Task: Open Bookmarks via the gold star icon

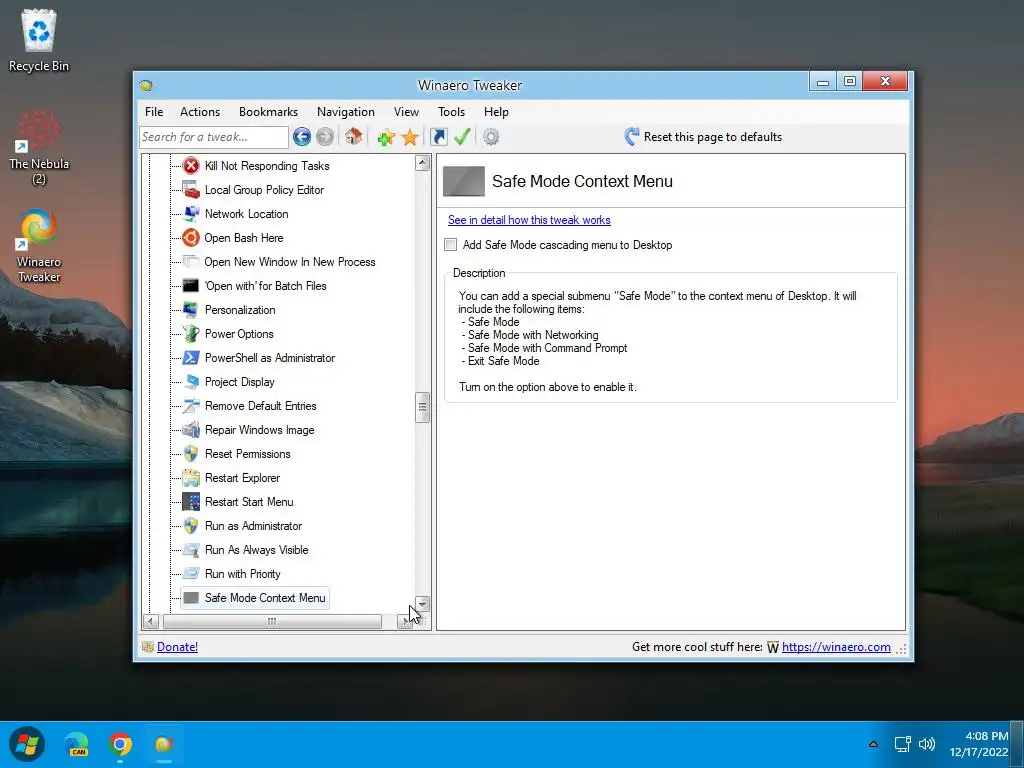Action: (410, 137)
